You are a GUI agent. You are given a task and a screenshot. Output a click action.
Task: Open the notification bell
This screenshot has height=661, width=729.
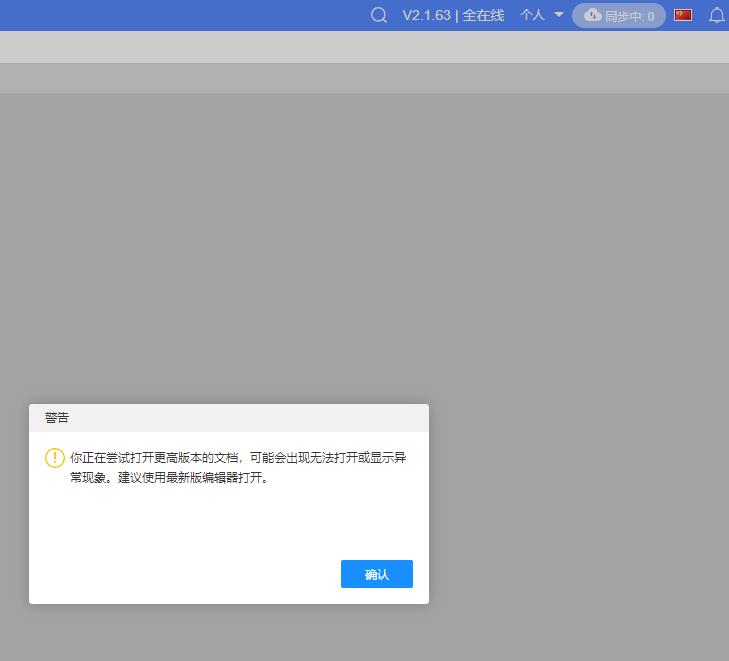coord(716,15)
